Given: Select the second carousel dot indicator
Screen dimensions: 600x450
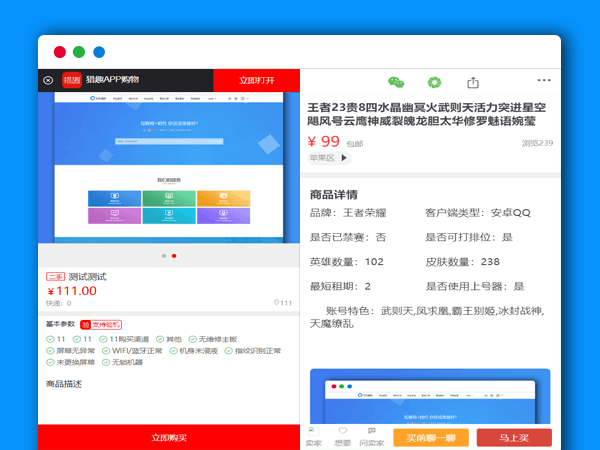Looking at the screenshot, I should point(174,256).
